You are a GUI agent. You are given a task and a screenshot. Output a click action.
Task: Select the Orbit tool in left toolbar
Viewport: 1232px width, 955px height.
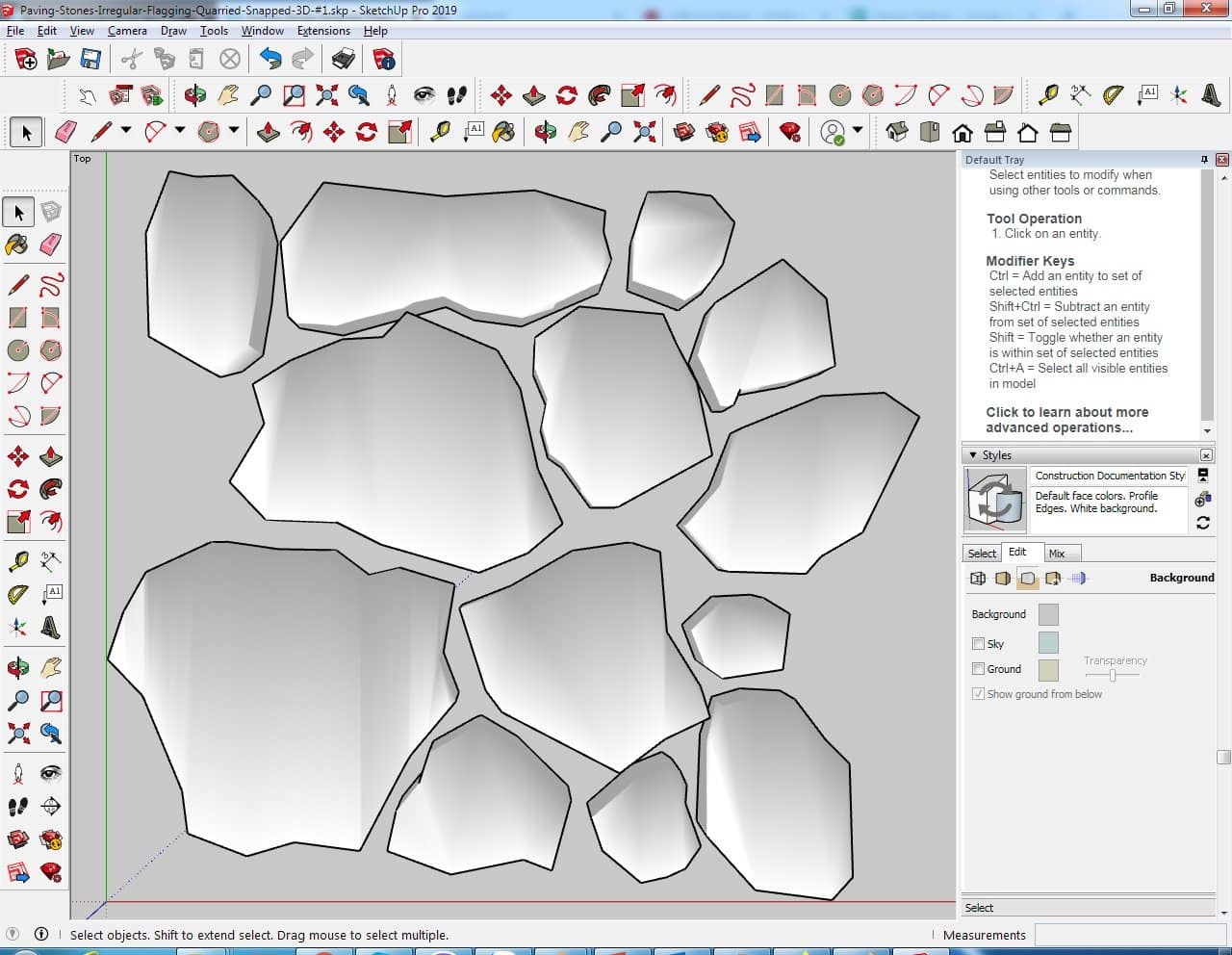17,667
